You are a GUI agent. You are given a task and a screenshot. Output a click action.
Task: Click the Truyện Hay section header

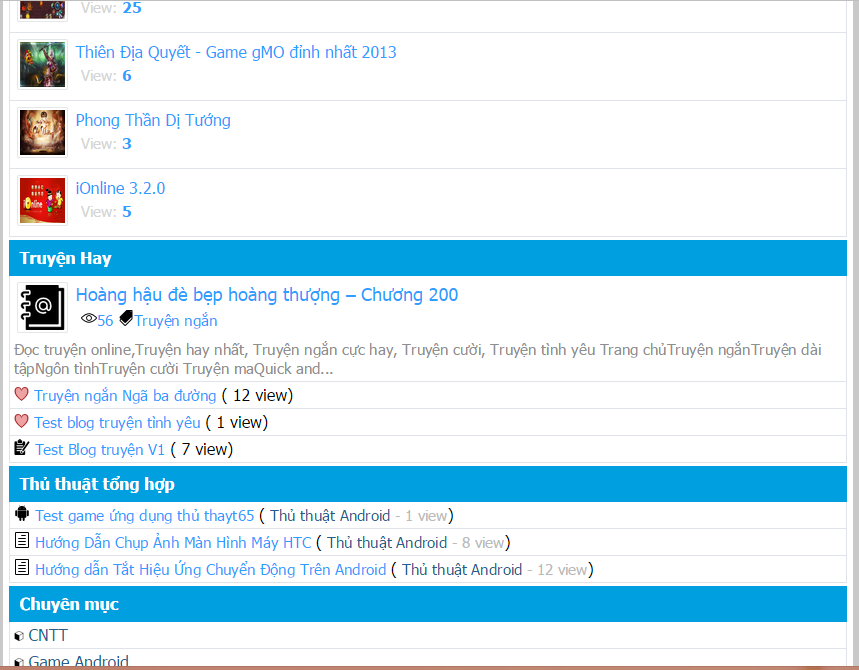pos(428,258)
